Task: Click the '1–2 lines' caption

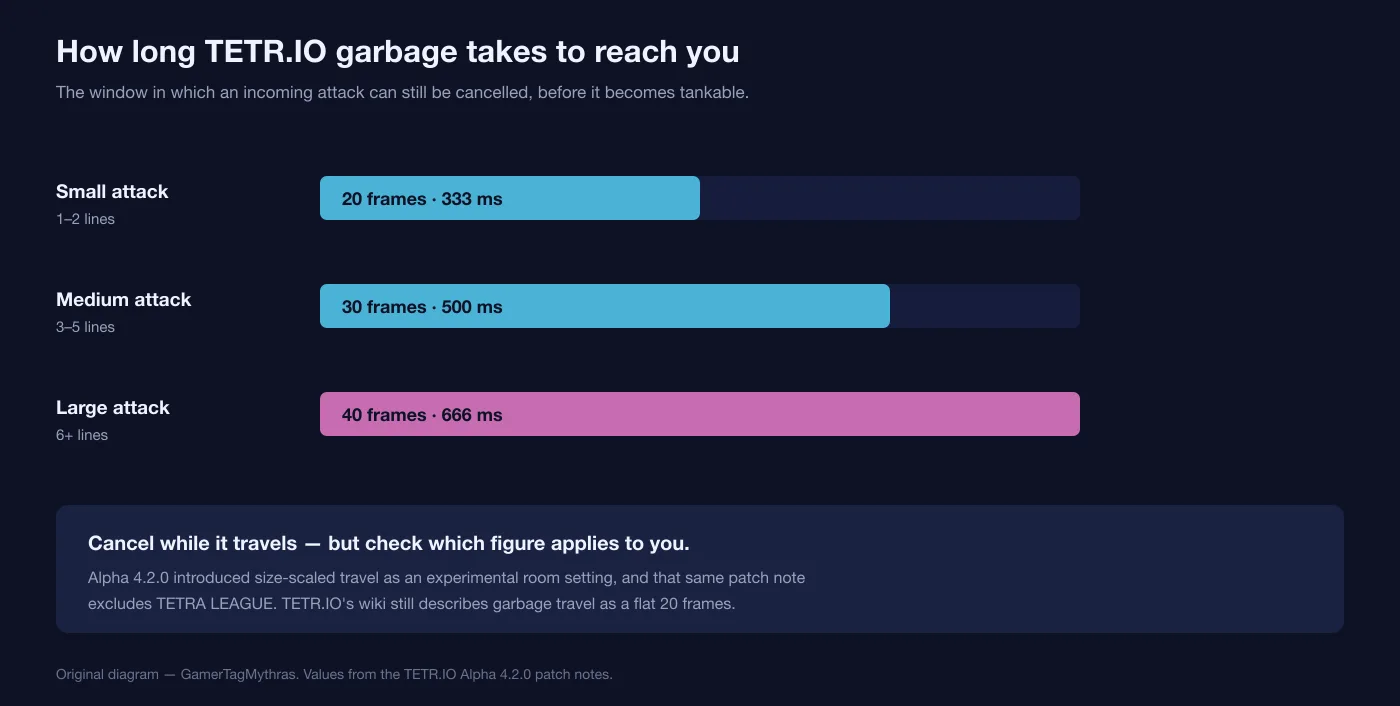Action: (x=85, y=219)
